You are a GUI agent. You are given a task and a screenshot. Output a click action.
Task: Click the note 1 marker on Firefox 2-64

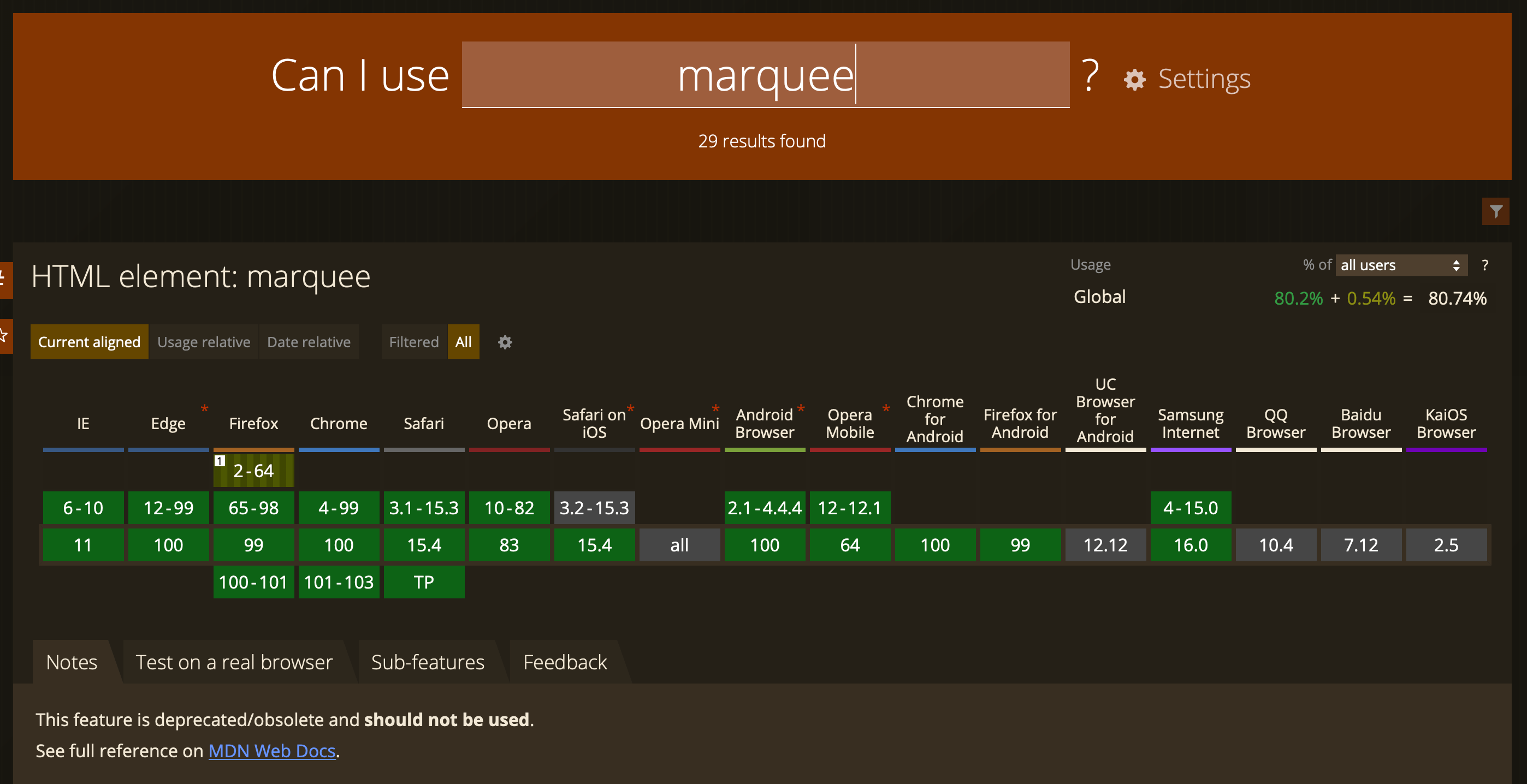[220, 460]
